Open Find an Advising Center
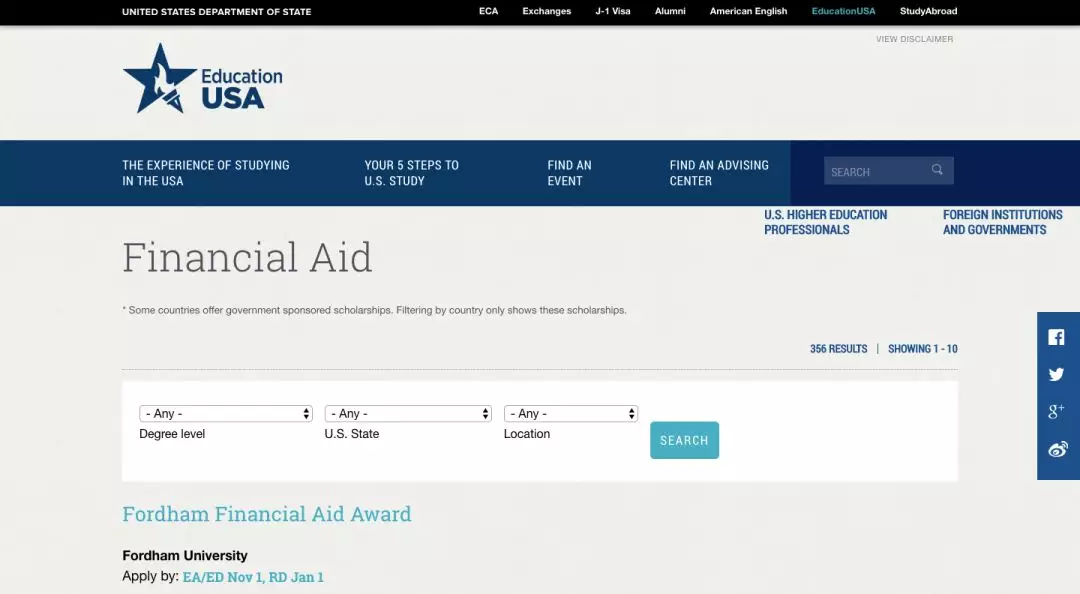 (x=719, y=173)
